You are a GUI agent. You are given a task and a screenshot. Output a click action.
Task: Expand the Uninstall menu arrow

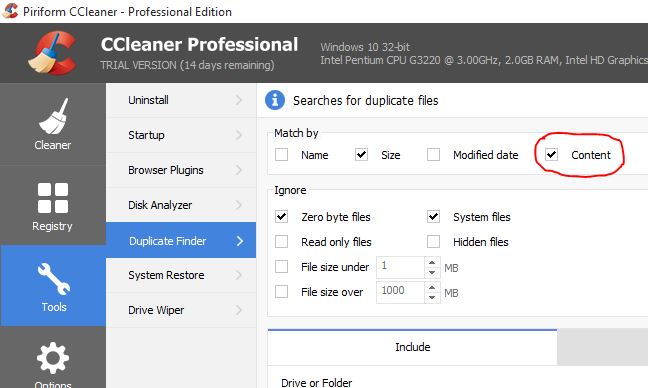pos(238,100)
